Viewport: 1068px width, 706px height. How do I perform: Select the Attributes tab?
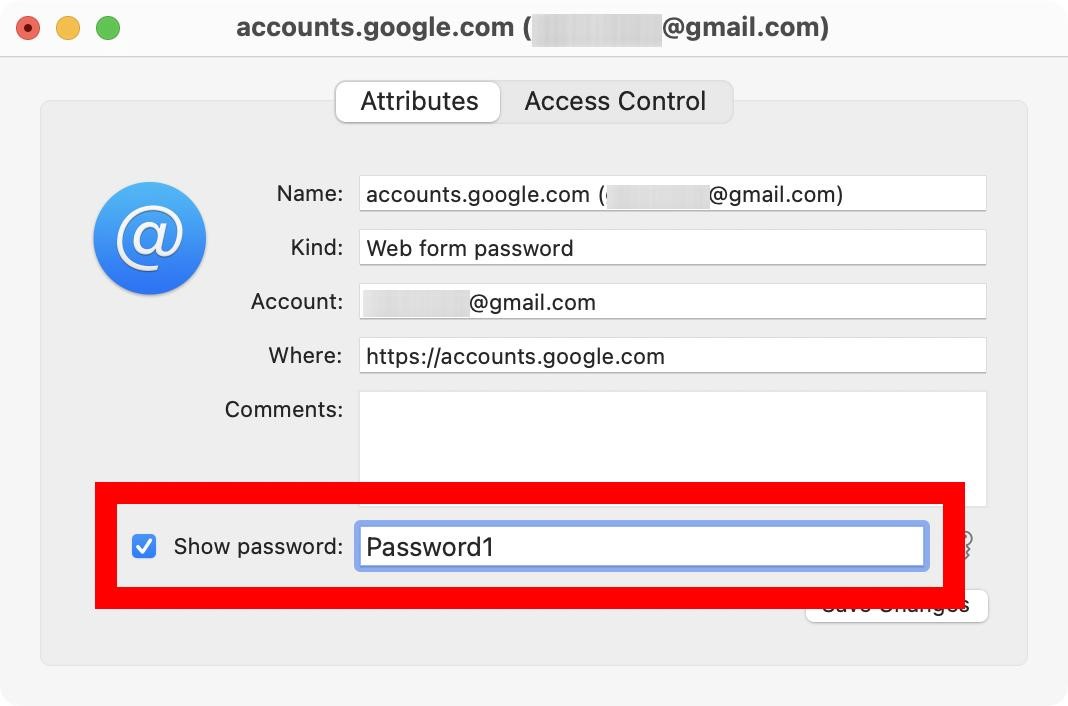tap(418, 101)
